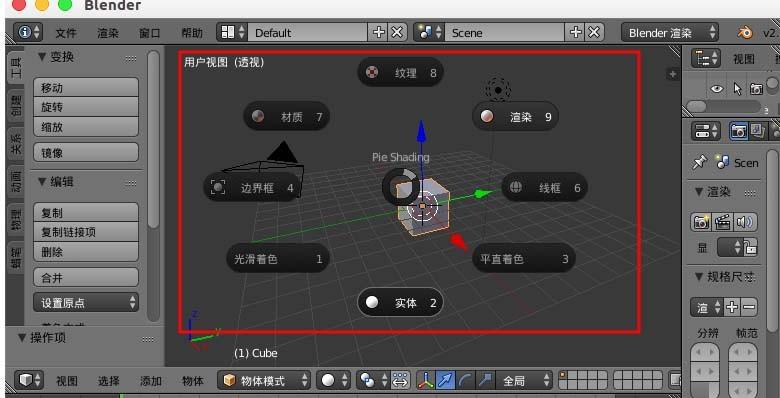Open the 3D View editor type selector
Viewport: 780px width, 398px height.
[29, 381]
